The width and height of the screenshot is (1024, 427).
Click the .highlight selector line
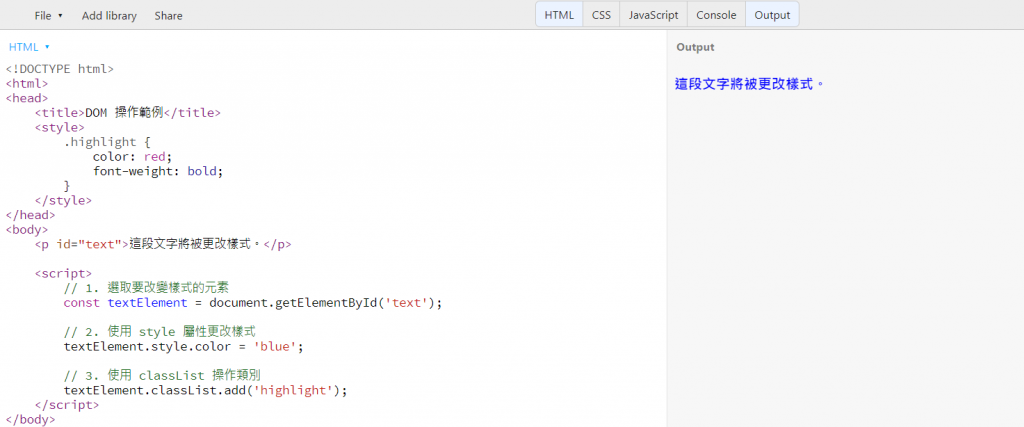point(107,142)
